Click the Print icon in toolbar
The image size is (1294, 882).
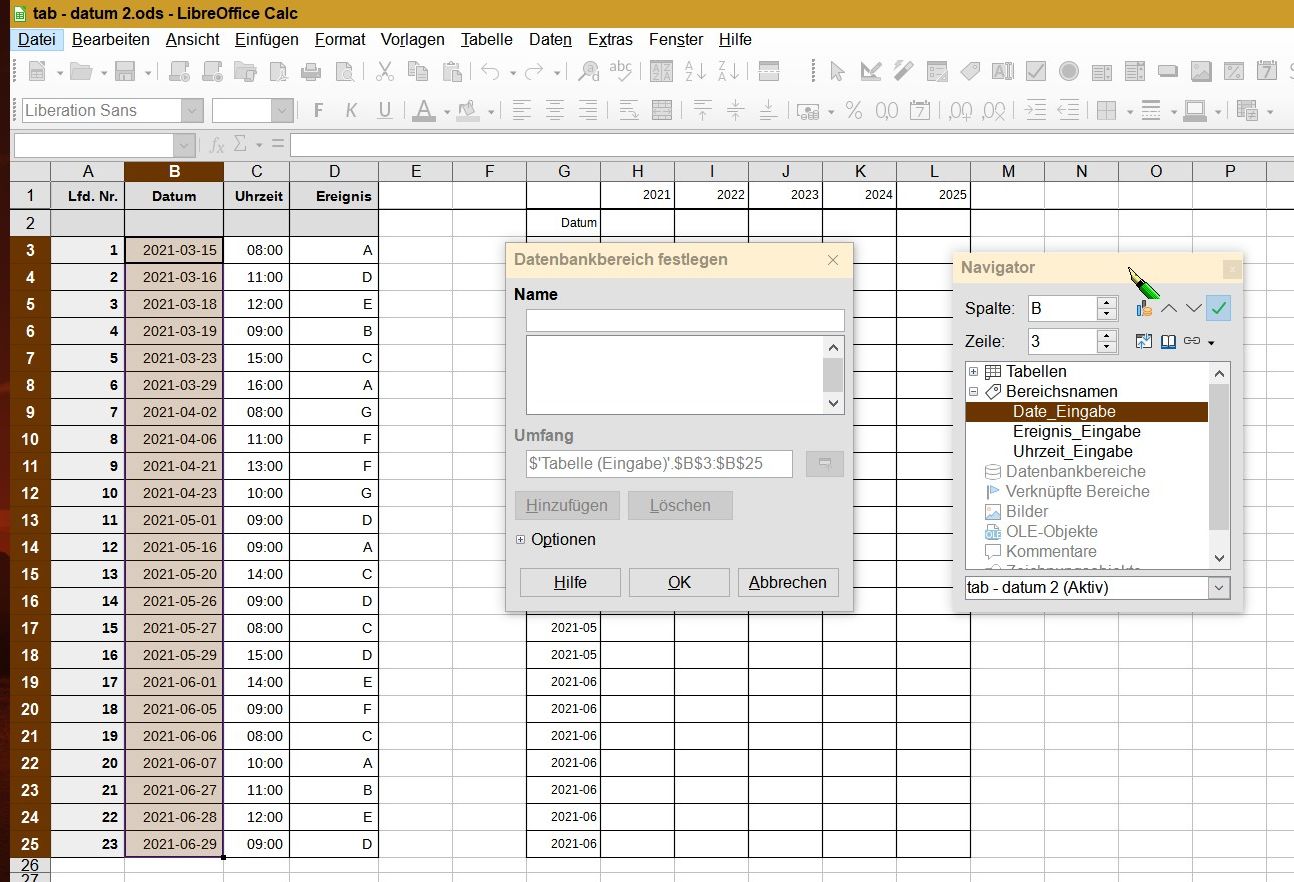coord(311,71)
